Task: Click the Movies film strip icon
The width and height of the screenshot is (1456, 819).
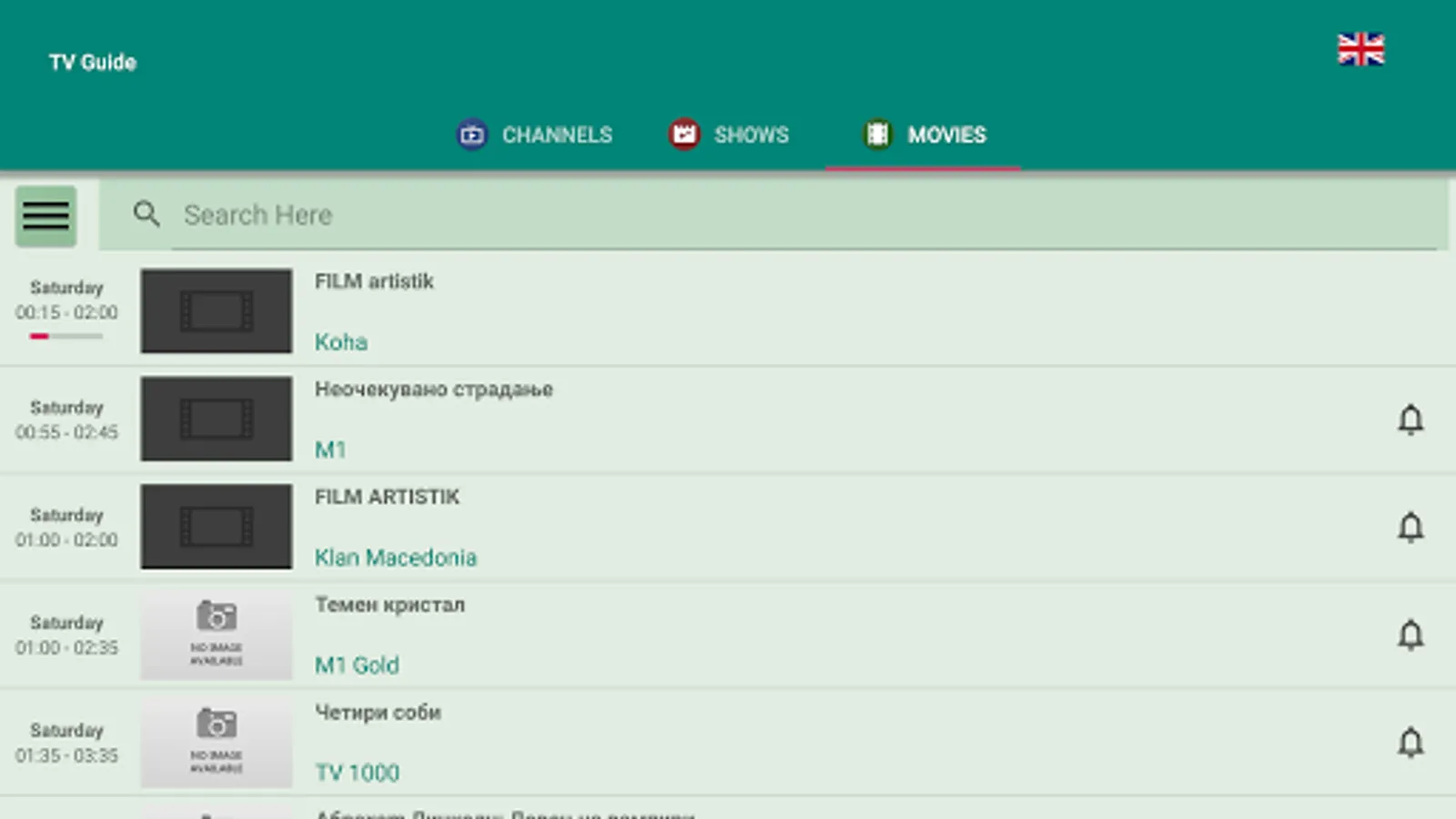Action: (877, 135)
